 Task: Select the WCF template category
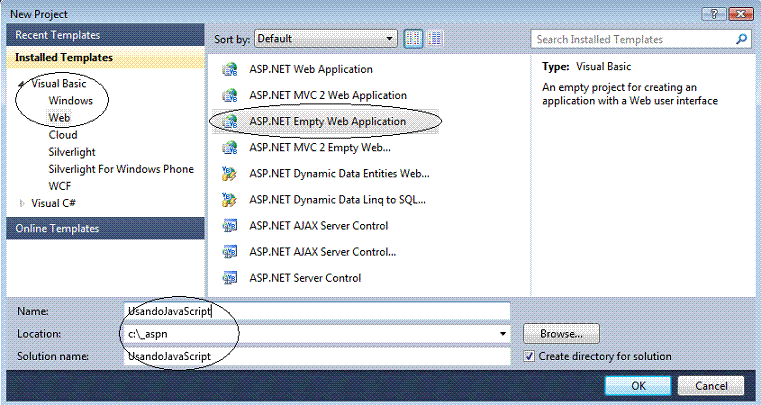coord(60,186)
